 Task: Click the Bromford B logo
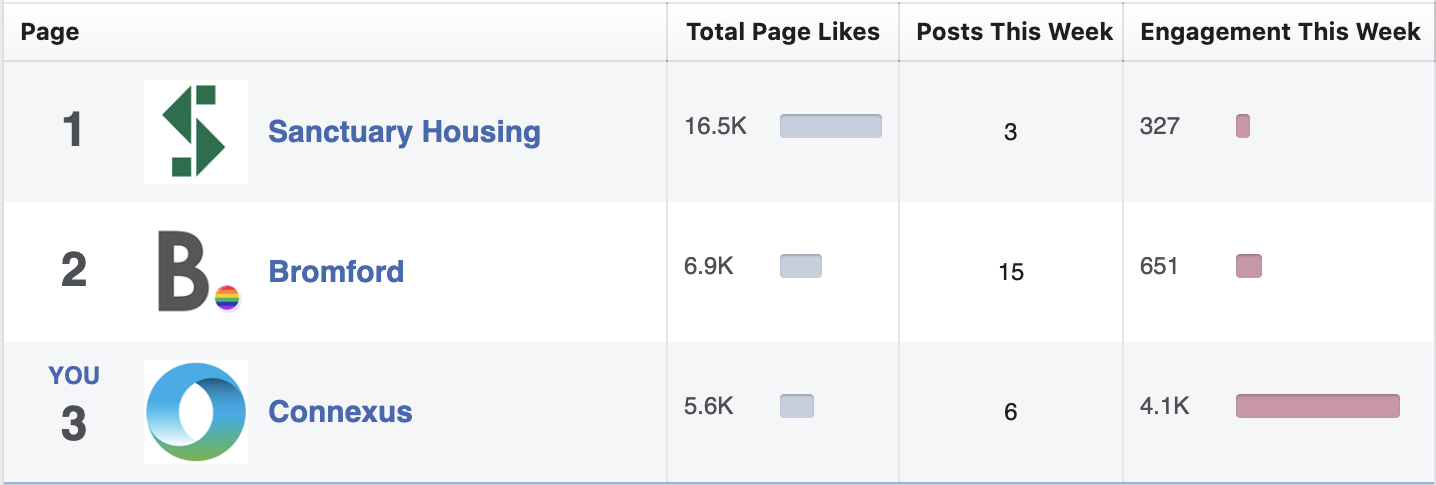[x=196, y=271]
